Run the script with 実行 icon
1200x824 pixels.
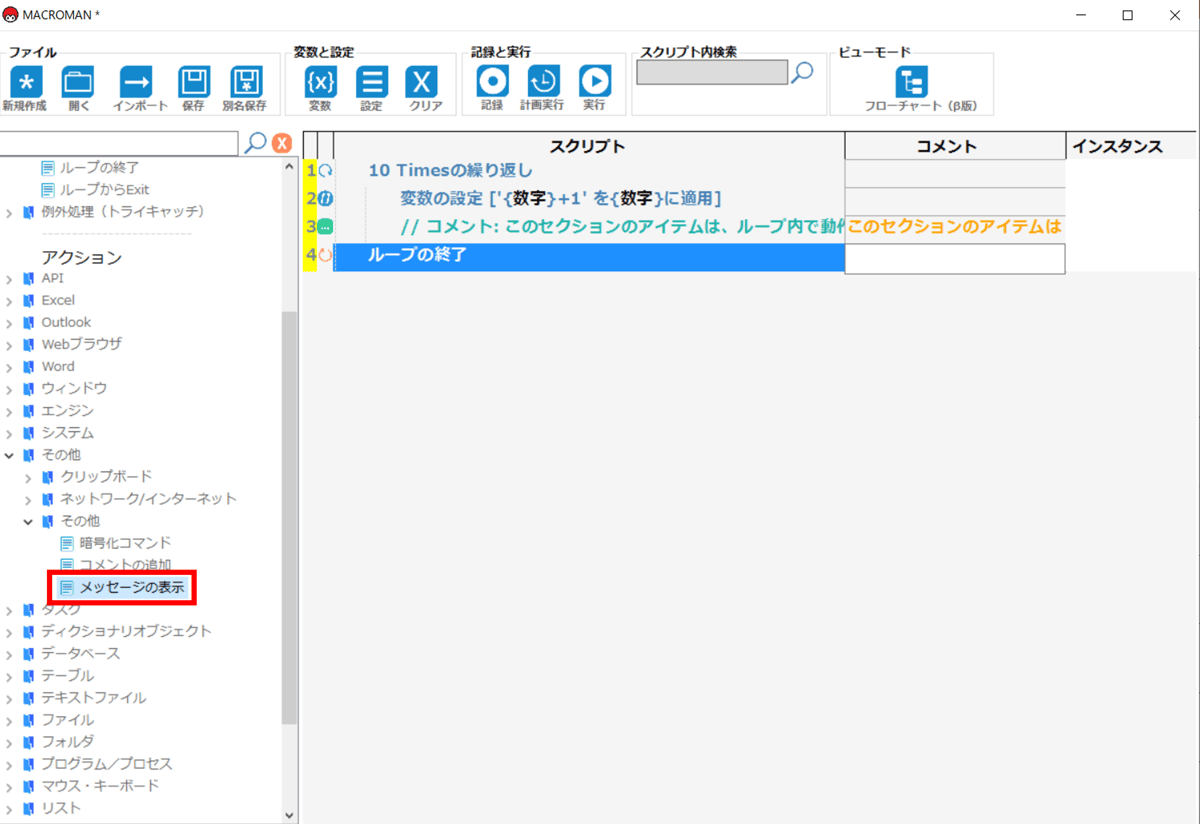(x=594, y=83)
